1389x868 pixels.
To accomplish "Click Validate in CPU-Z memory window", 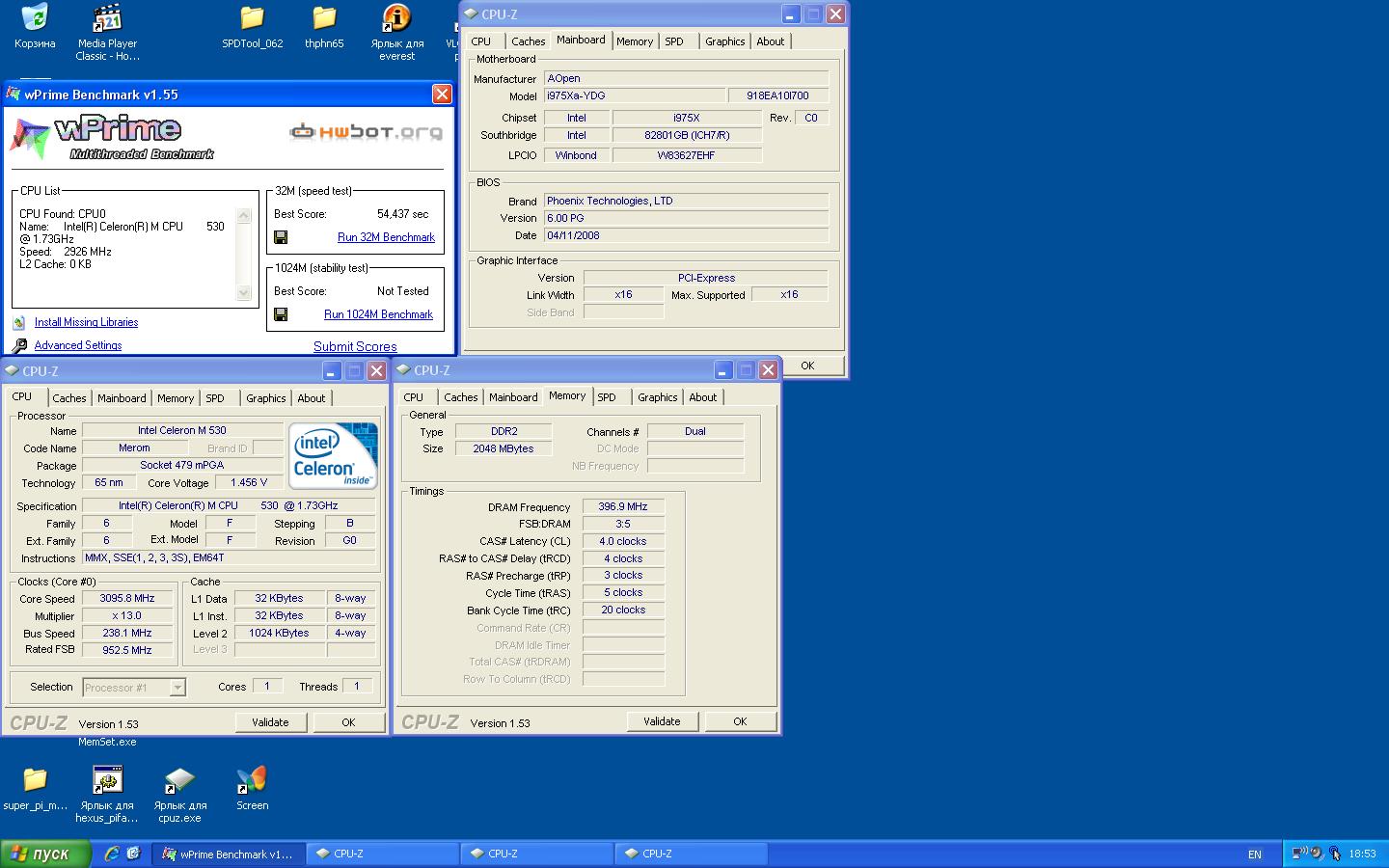I will (x=662, y=721).
